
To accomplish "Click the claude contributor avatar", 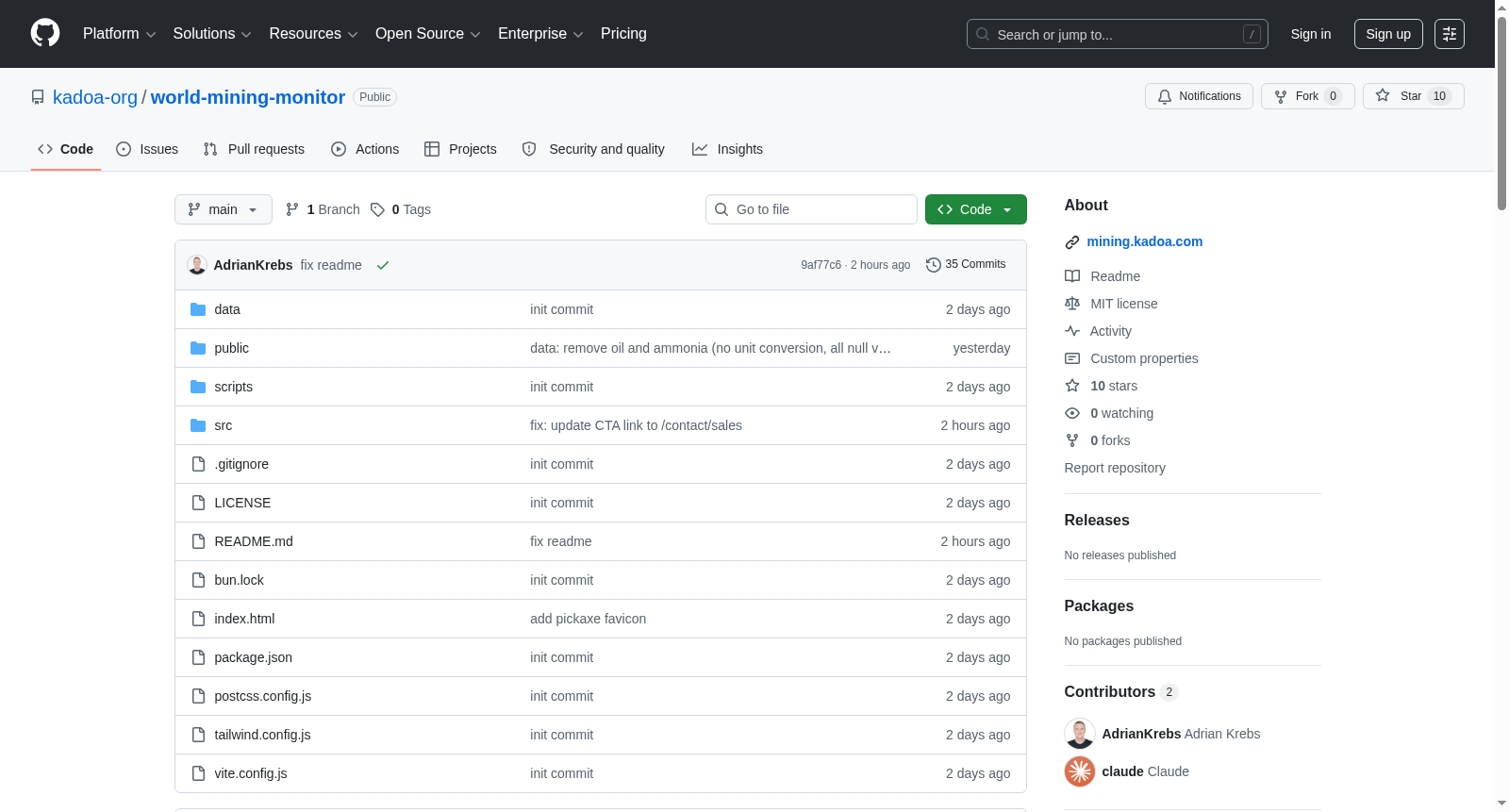I will tap(1080, 771).
